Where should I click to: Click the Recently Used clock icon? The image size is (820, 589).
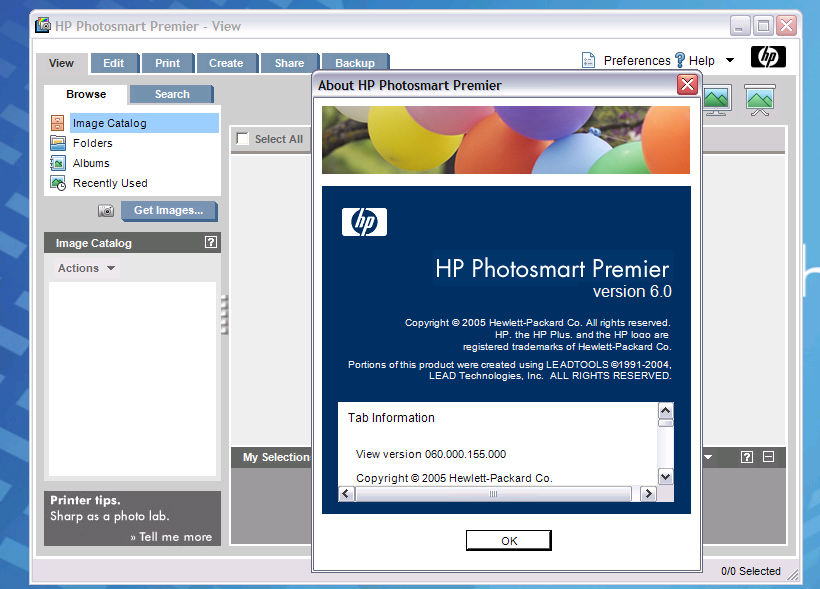pos(58,183)
